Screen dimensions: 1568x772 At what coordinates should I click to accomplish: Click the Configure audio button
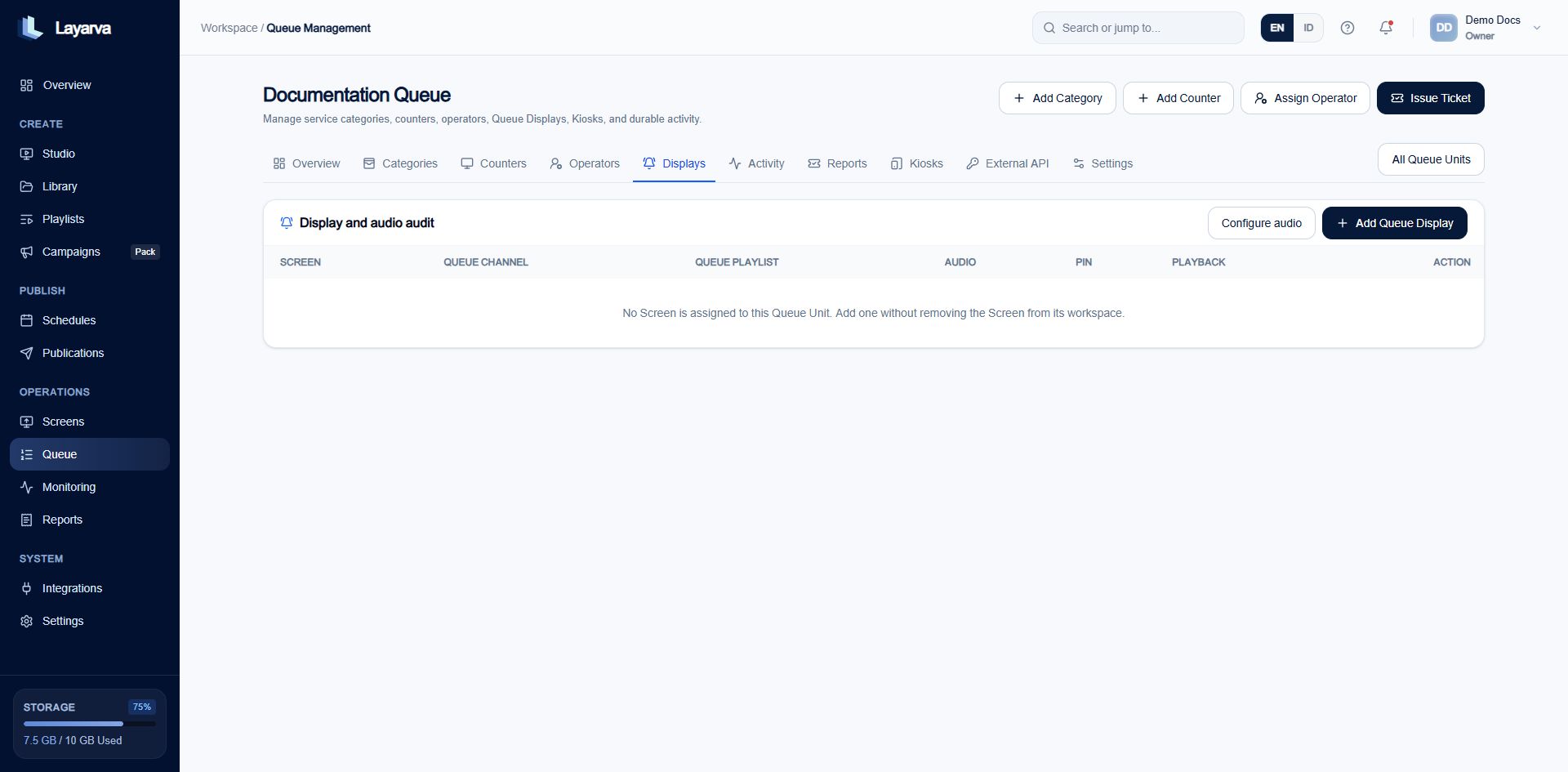pos(1262,223)
